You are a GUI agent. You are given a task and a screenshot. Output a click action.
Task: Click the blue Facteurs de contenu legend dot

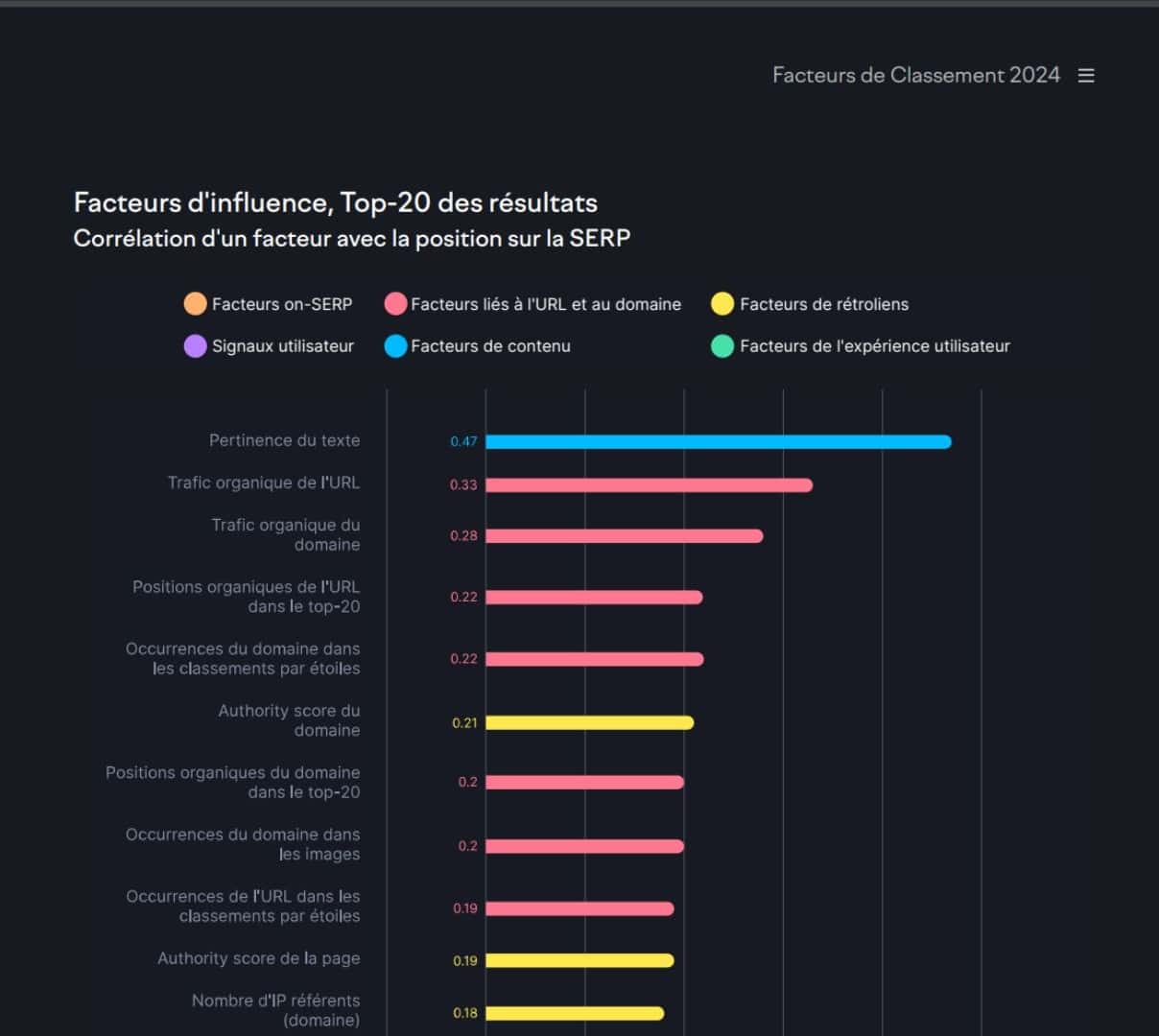tap(395, 346)
